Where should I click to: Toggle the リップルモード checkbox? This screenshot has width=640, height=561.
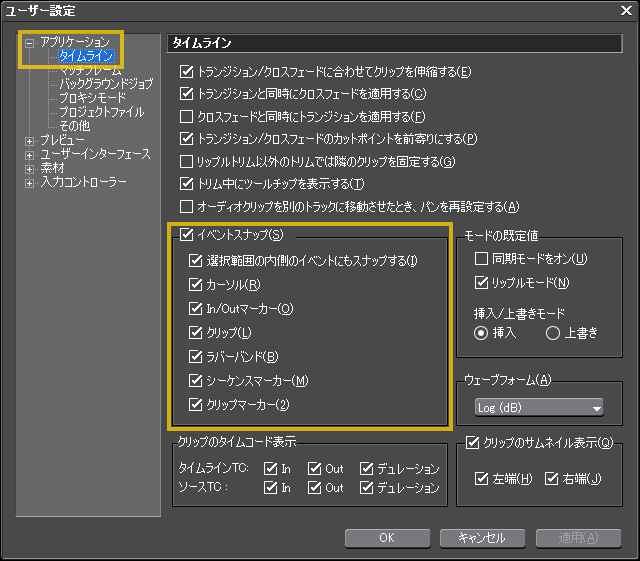(481, 283)
